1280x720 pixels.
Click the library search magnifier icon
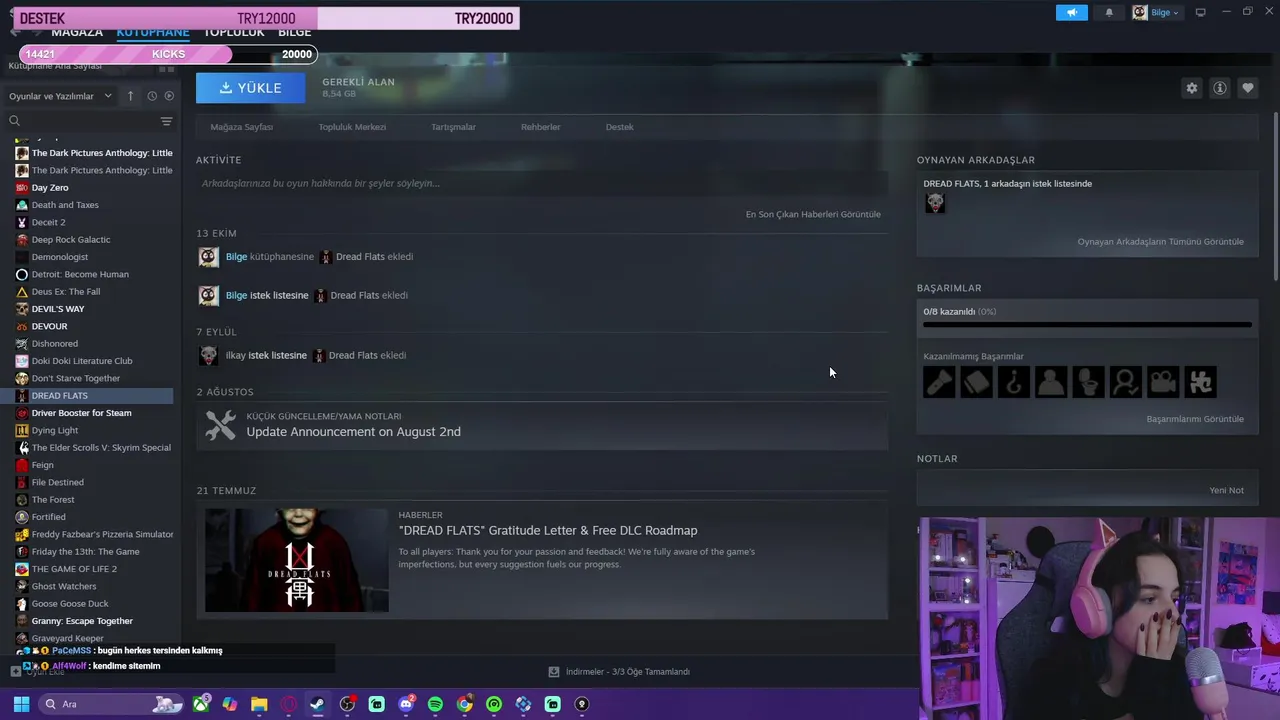[x=14, y=121]
